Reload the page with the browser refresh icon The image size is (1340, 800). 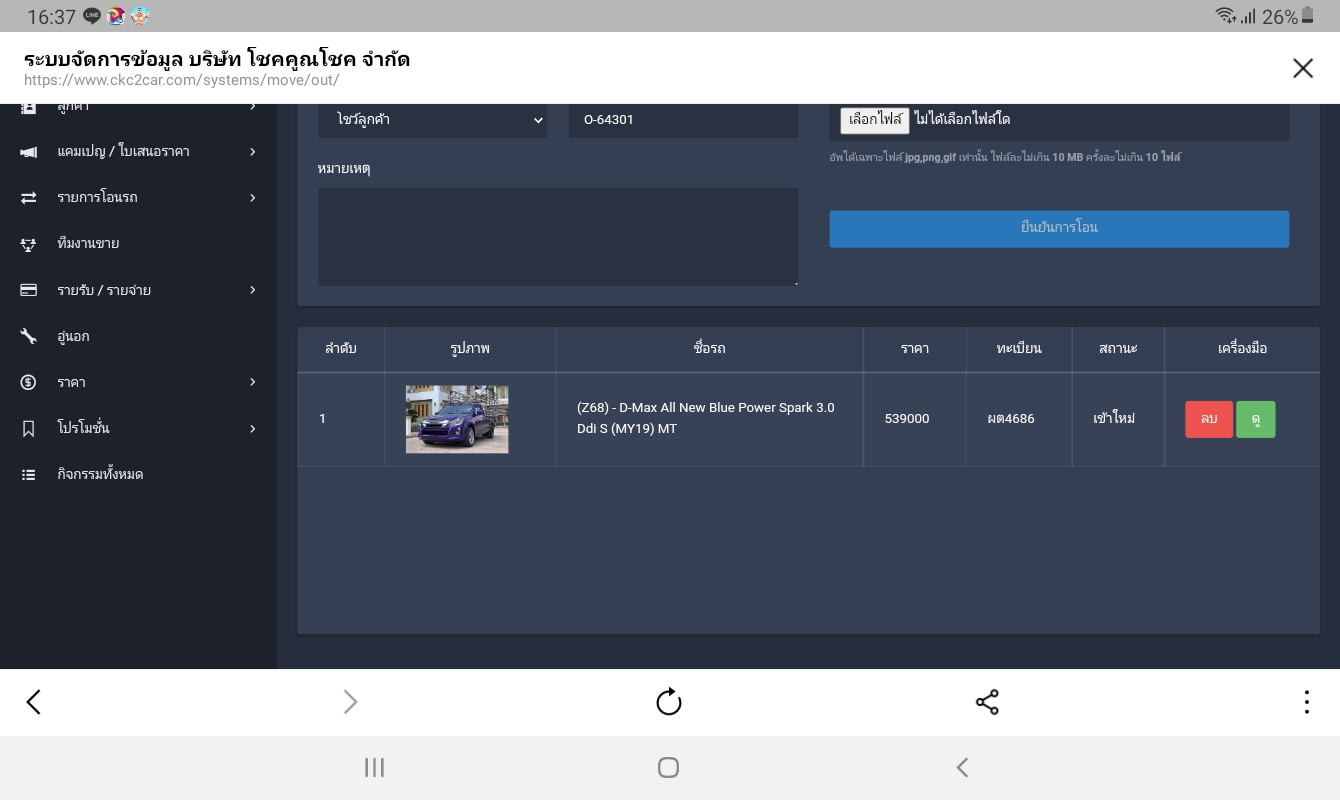tap(669, 702)
